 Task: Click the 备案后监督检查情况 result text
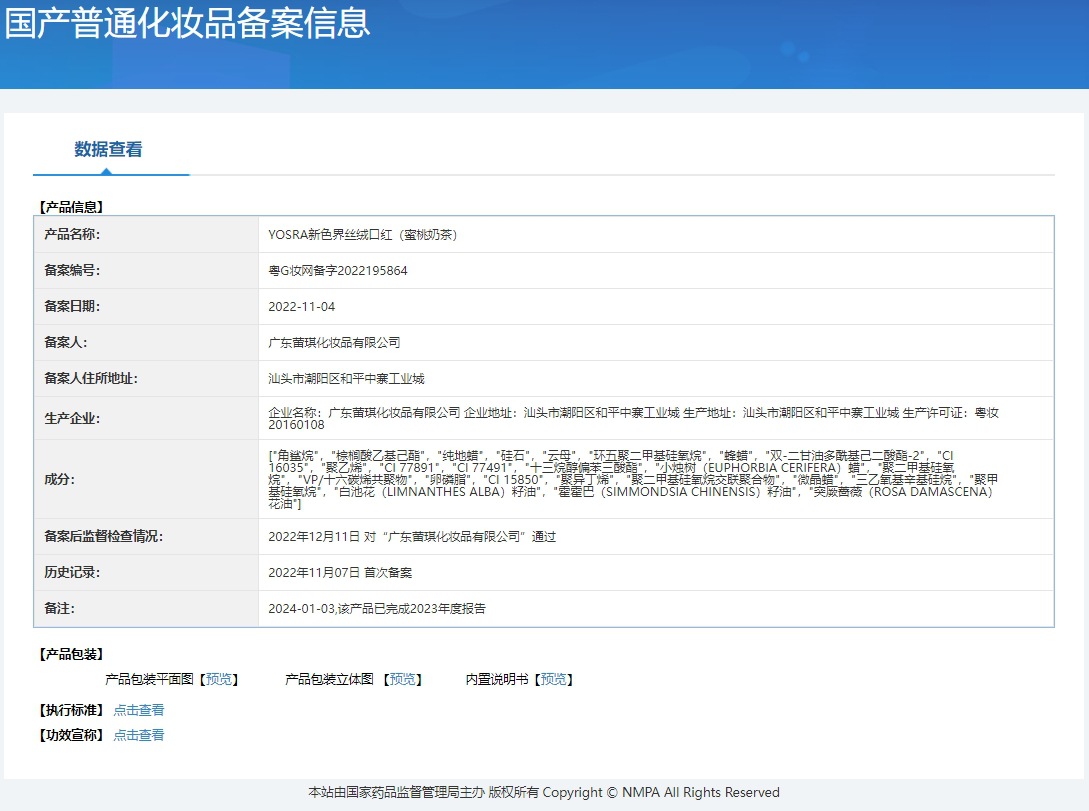click(412, 537)
